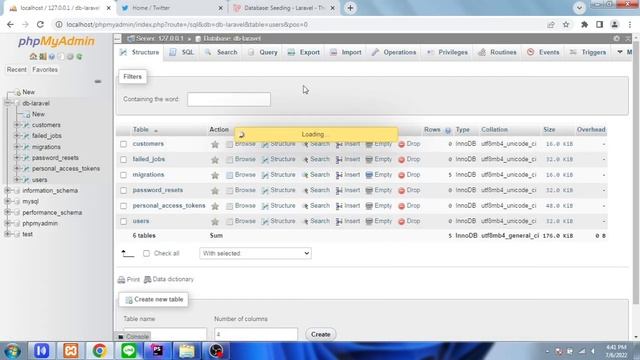
Task: Open the Operations tab
Action: point(394,52)
